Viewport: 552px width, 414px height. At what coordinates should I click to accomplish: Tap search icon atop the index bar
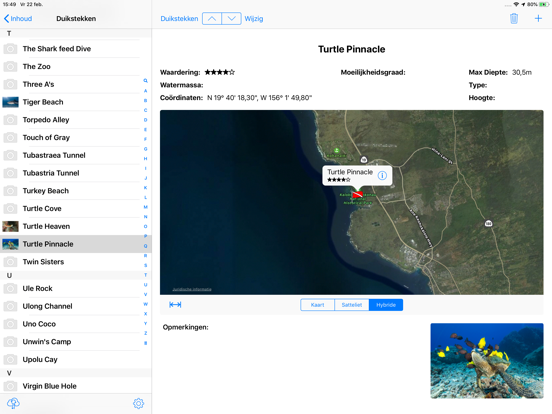tap(145, 81)
